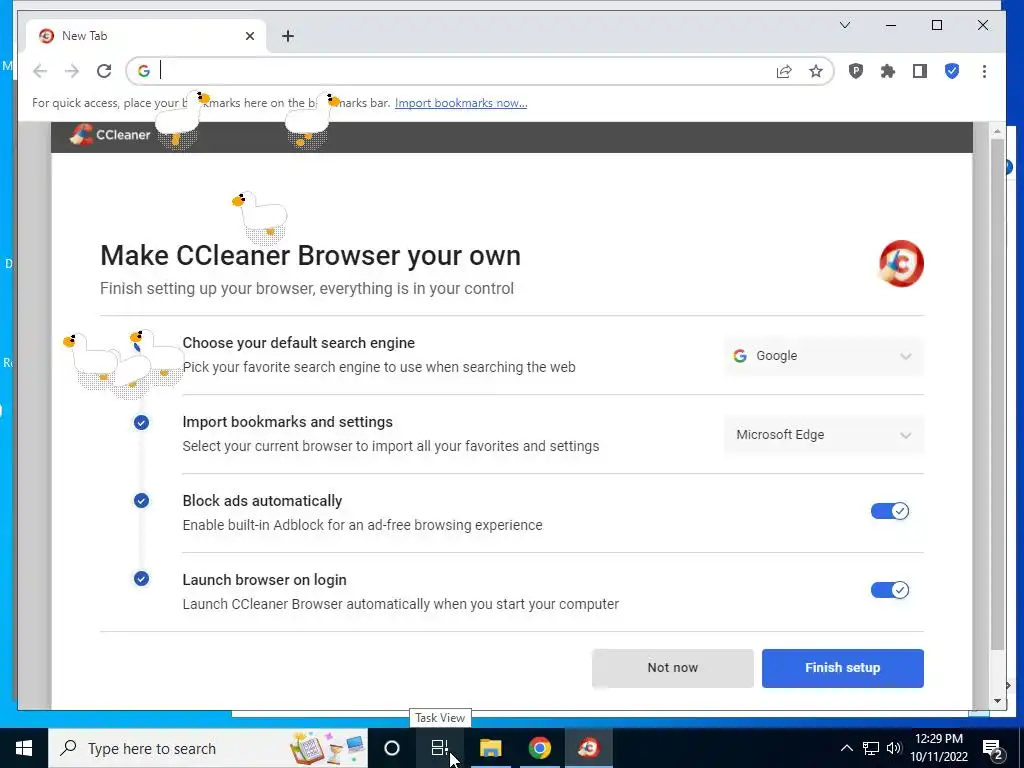Select the New Tab tab
Viewport: 1024px width, 768px height.
pyautogui.click(x=146, y=36)
